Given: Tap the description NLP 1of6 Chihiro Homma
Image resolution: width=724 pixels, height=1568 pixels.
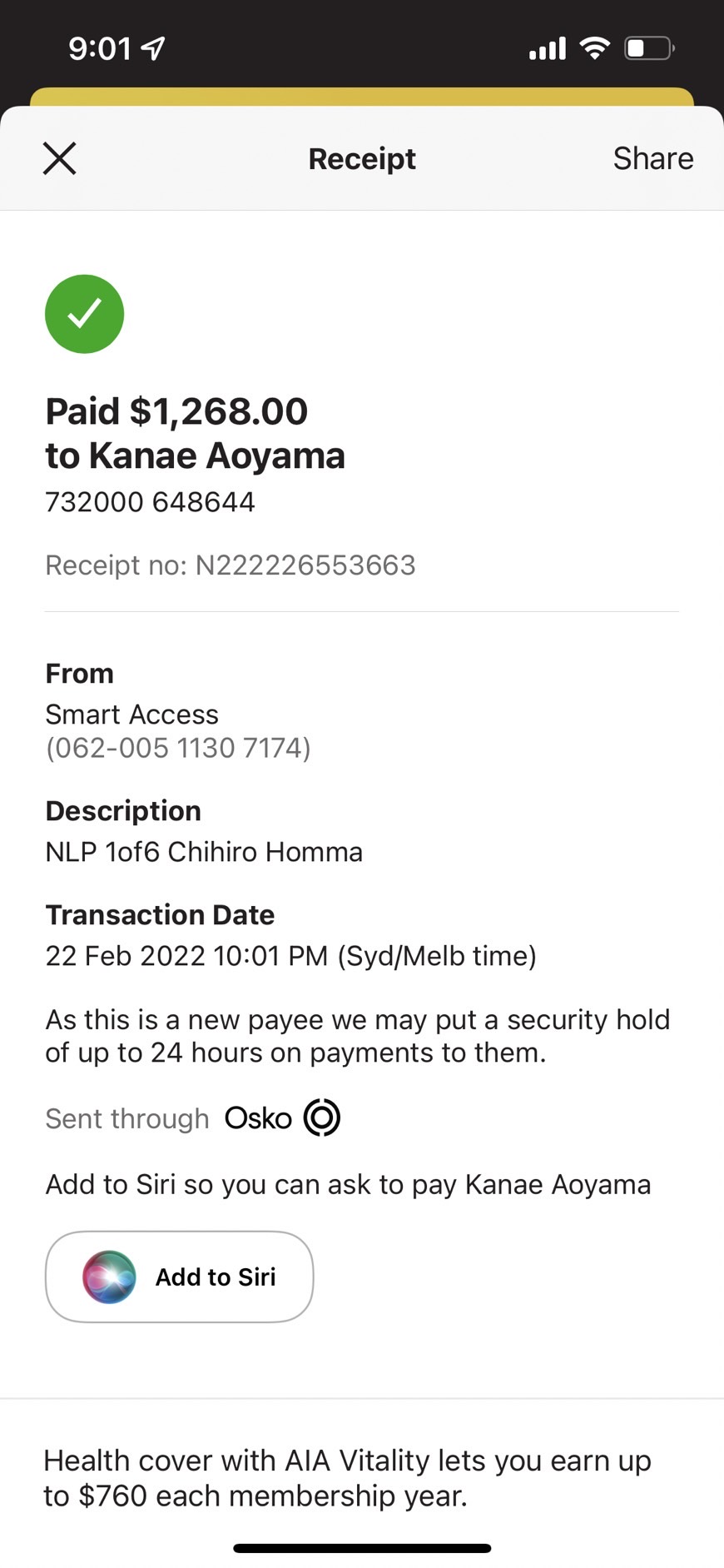Looking at the screenshot, I should [x=204, y=852].
